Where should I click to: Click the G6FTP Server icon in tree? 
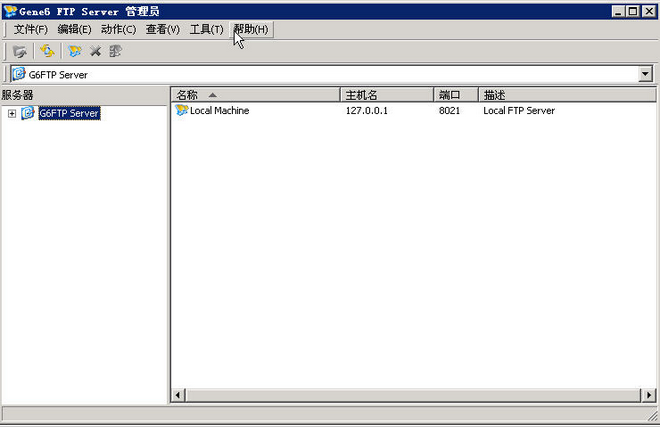coord(28,113)
